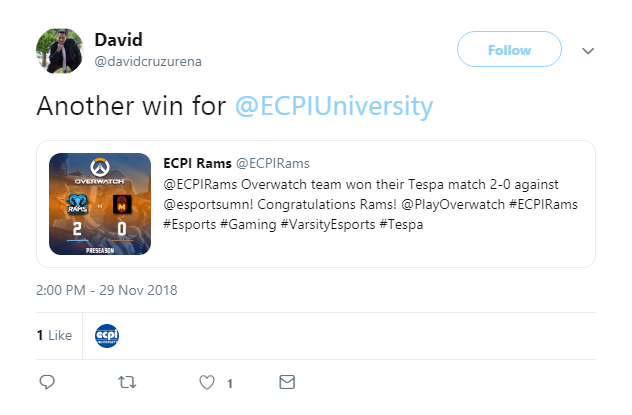This screenshot has width=632, height=415.
Task: Click the @ECPIRams handle in quoted tweet
Action: click(x=273, y=163)
